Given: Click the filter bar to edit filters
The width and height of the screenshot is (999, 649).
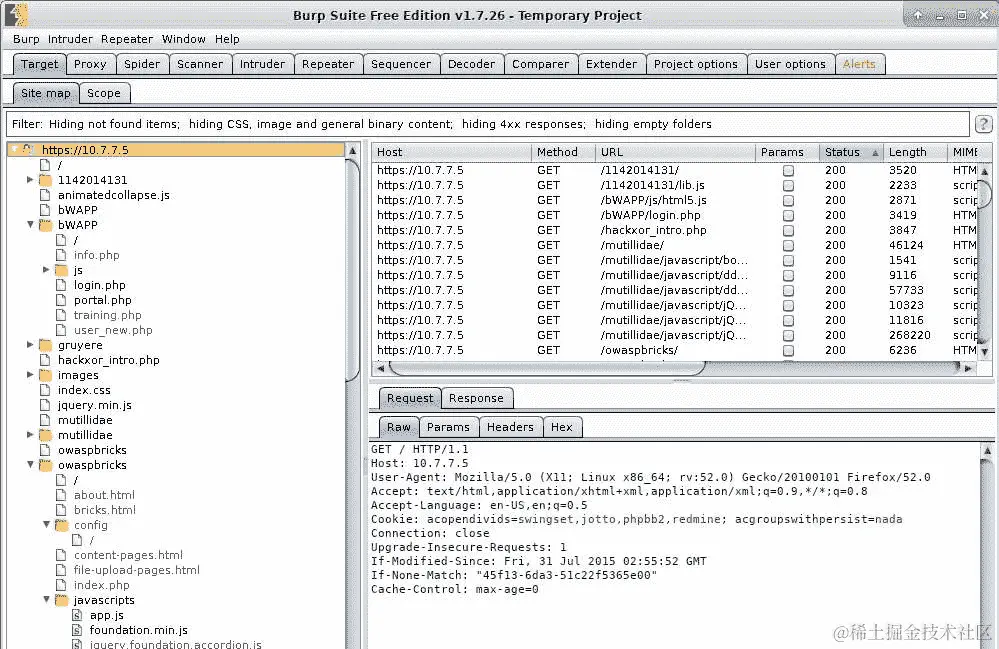Looking at the screenshot, I should tap(487, 124).
